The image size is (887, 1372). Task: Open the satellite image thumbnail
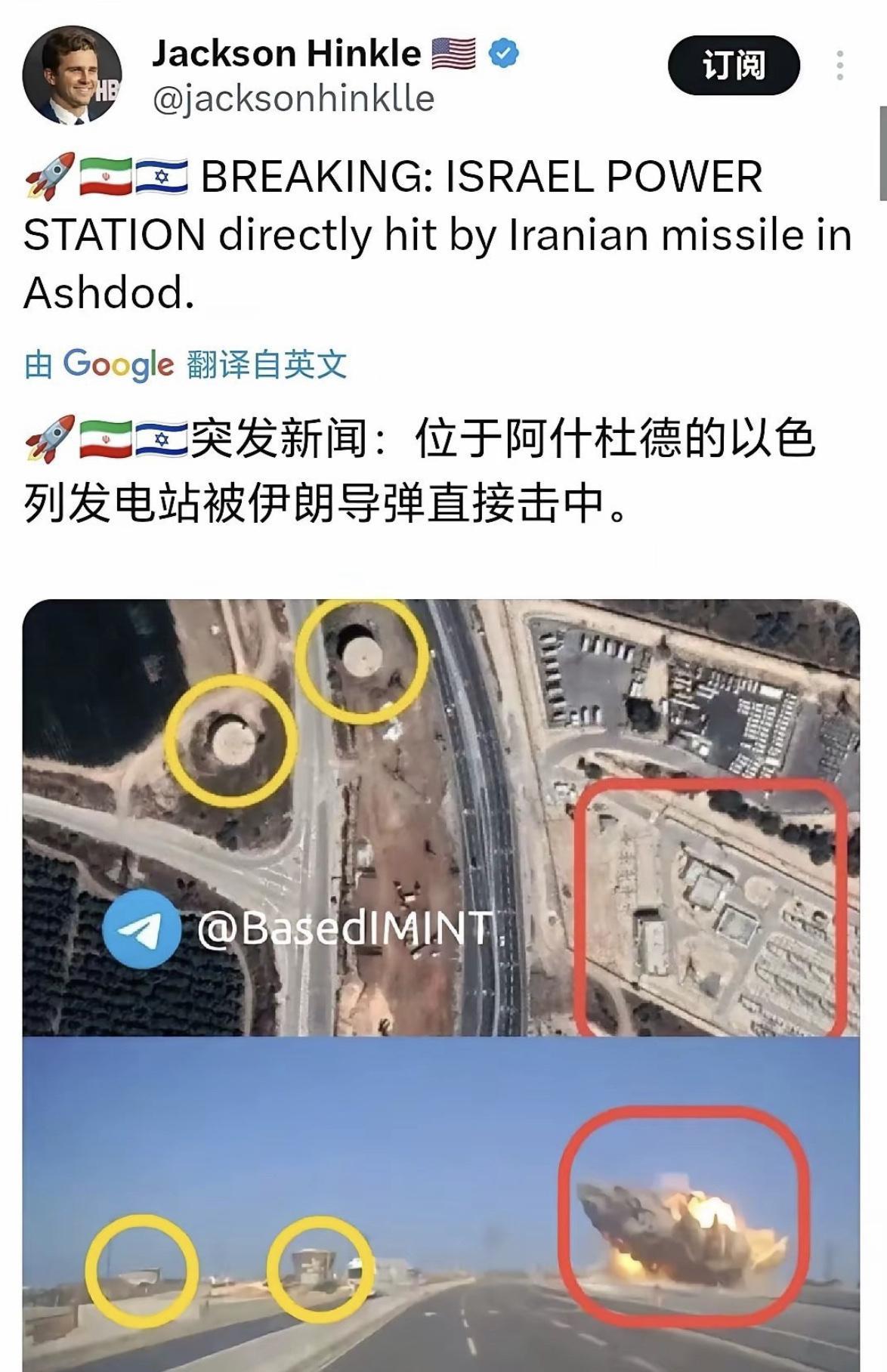coord(441,817)
